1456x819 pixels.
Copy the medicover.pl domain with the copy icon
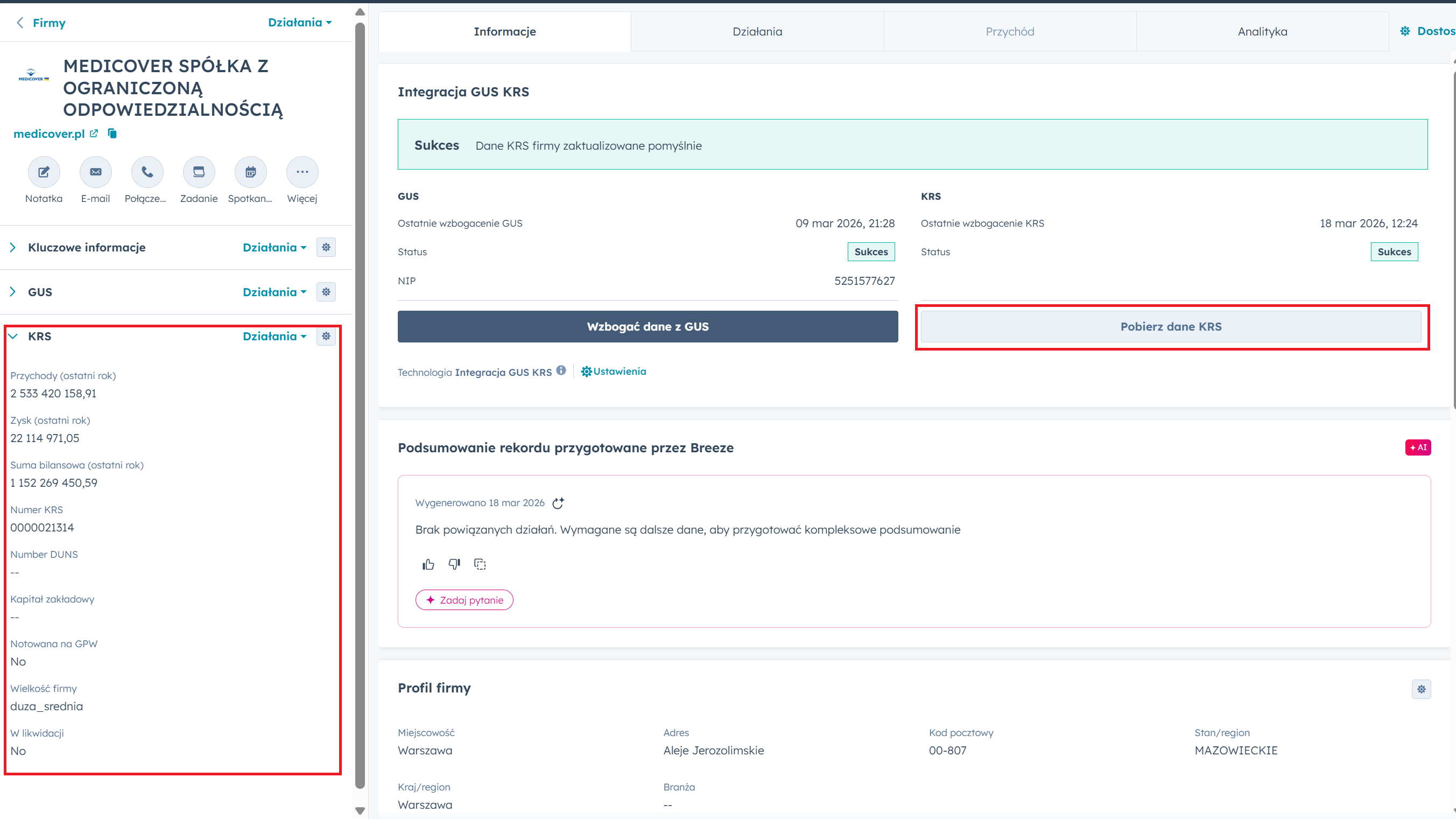coord(112,134)
